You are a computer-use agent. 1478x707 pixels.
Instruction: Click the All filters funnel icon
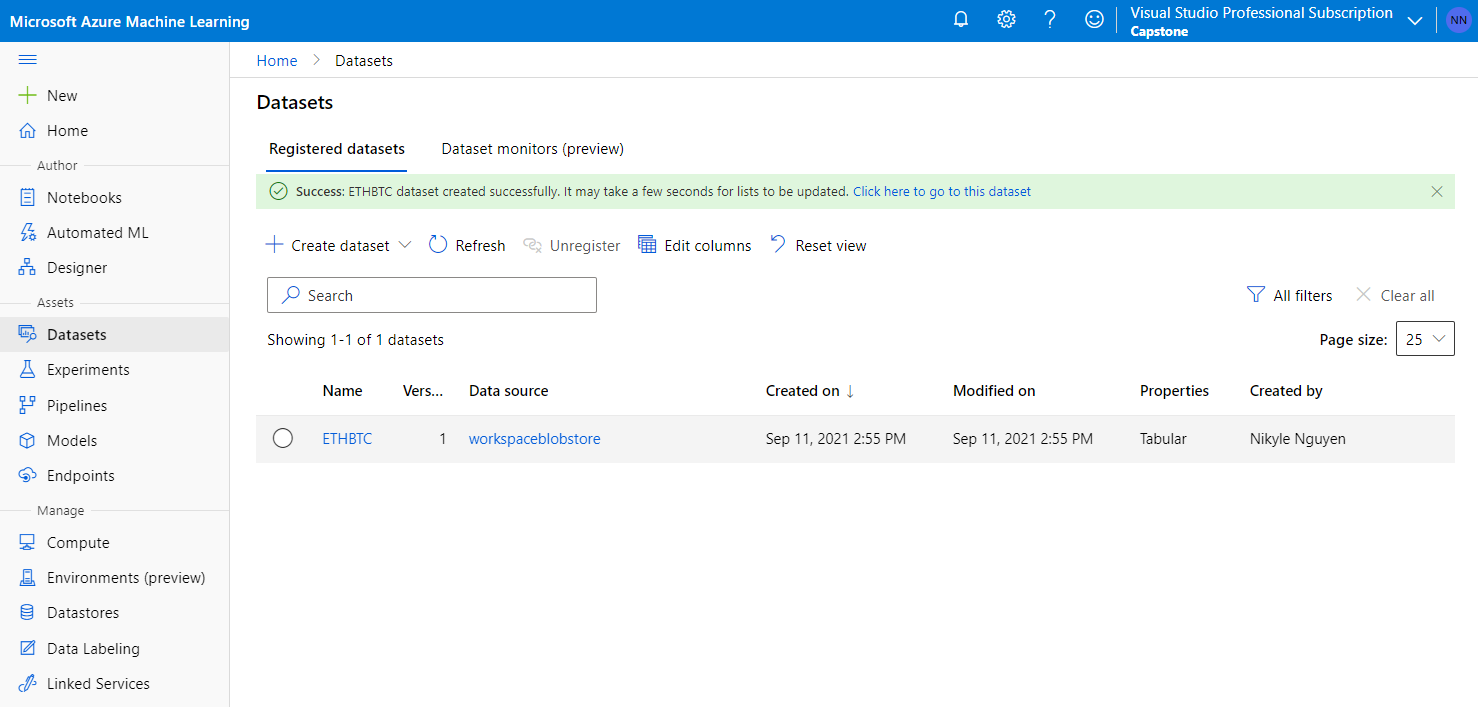[1256, 295]
